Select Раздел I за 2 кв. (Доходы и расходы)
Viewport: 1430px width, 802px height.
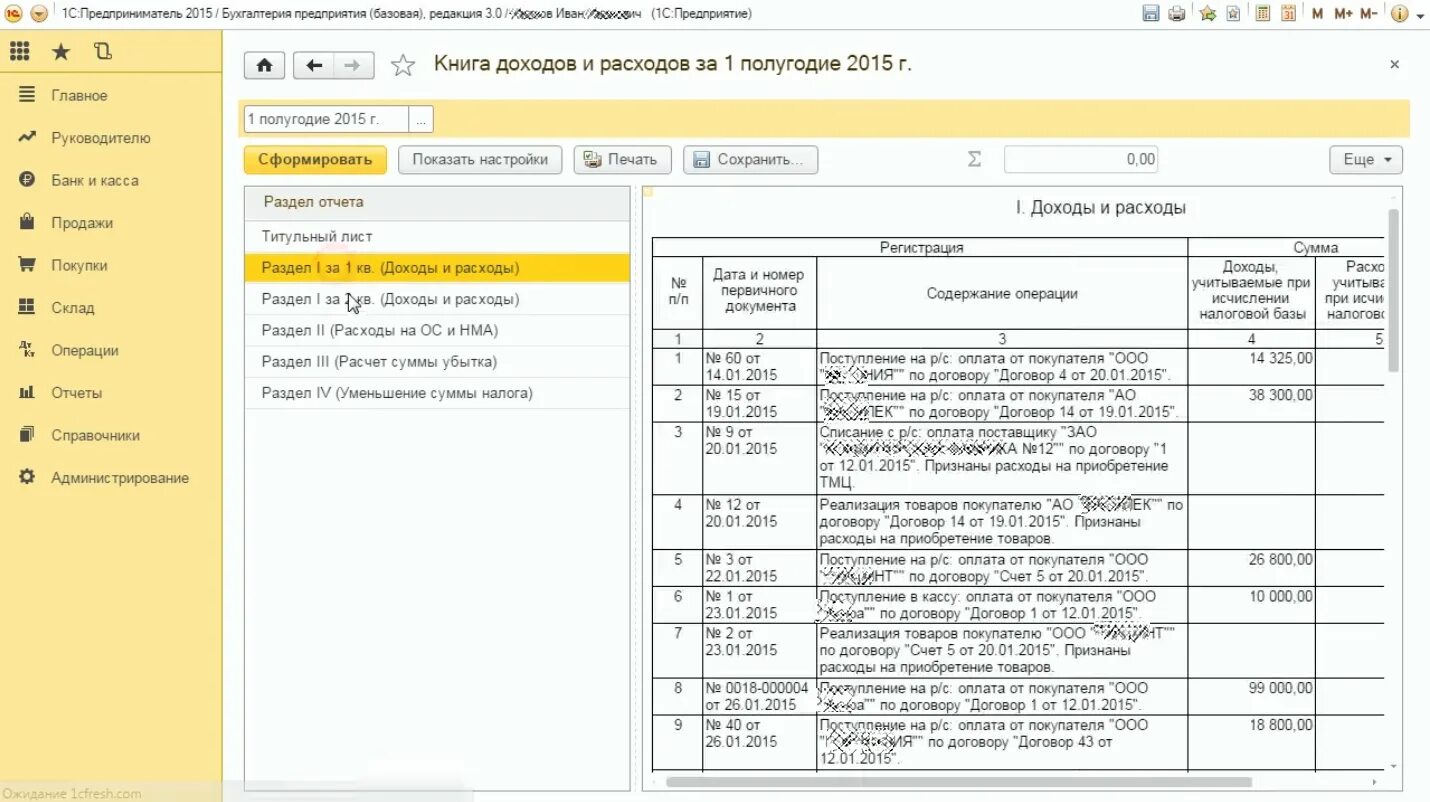tap(437, 299)
